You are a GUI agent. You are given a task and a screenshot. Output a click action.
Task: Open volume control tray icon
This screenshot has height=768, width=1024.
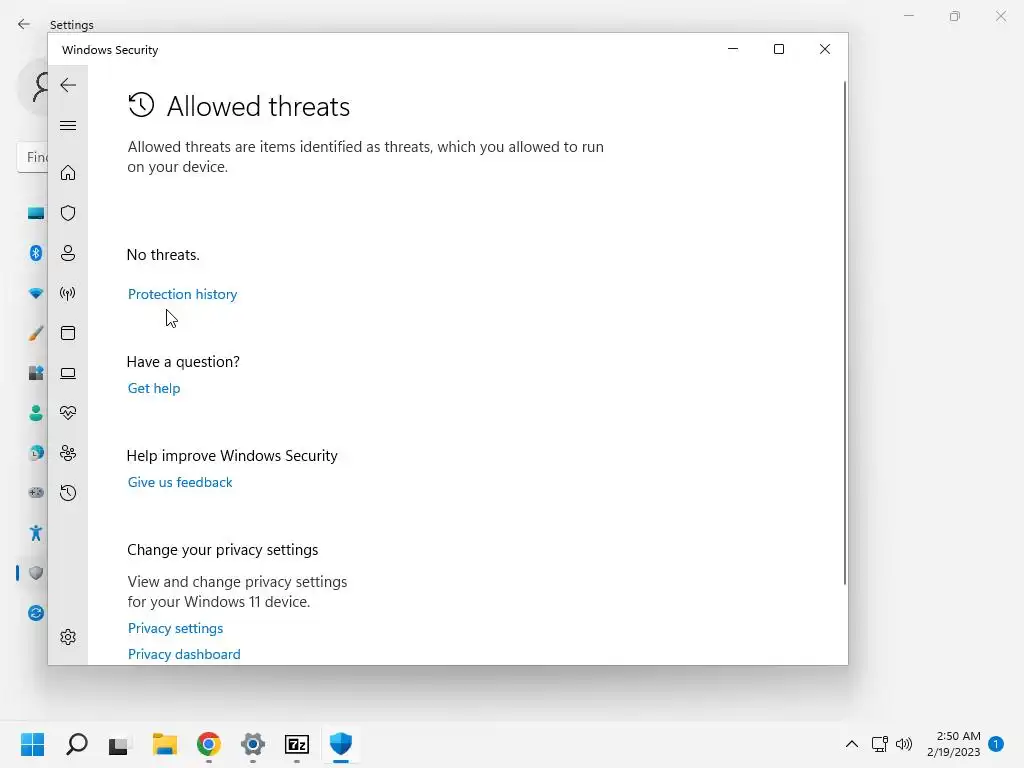[x=904, y=744]
